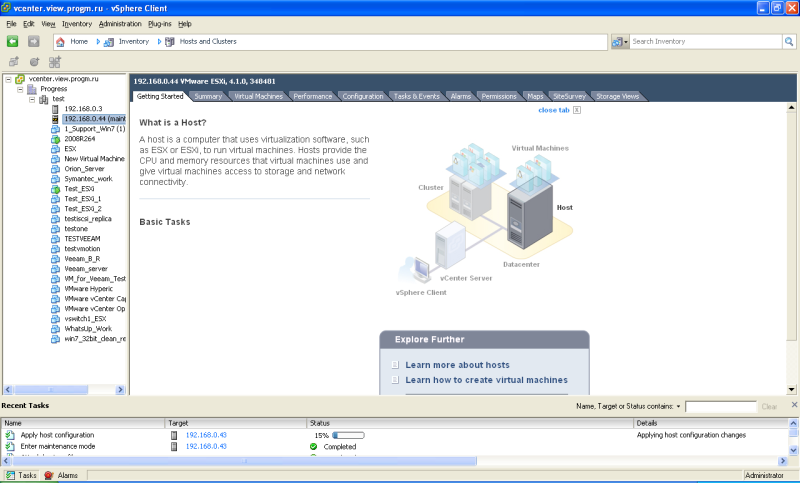800x483 pixels.
Task: Click the Completed green status icon
Action: (x=313, y=447)
